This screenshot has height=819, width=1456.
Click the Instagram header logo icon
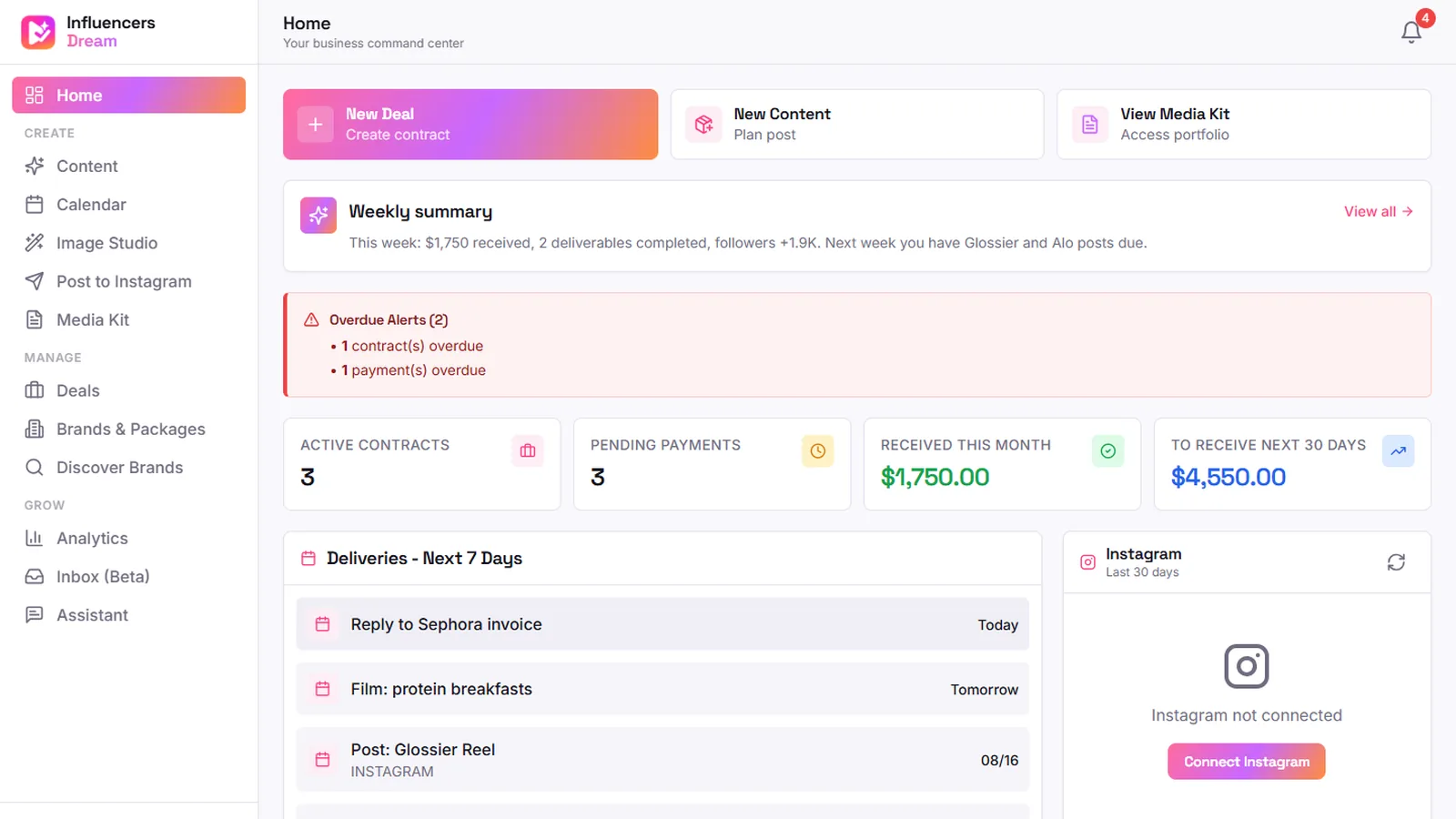(x=1087, y=562)
